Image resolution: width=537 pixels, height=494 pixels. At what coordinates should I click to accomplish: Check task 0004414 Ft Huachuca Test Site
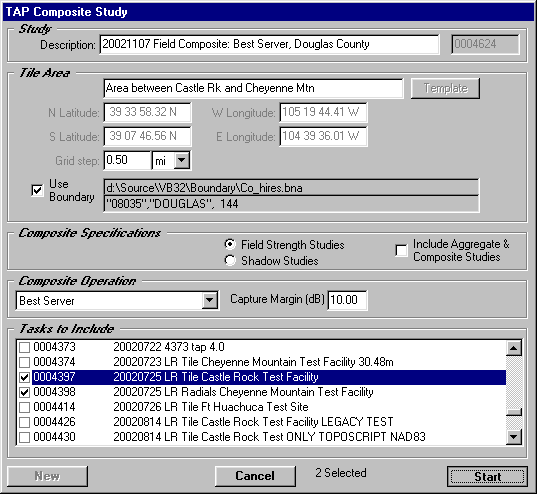[24, 407]
